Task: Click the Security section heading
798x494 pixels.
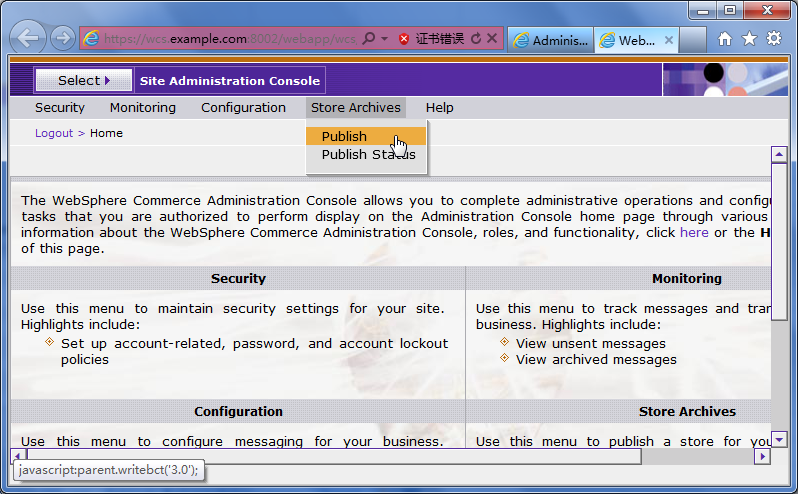Action: 238,279
